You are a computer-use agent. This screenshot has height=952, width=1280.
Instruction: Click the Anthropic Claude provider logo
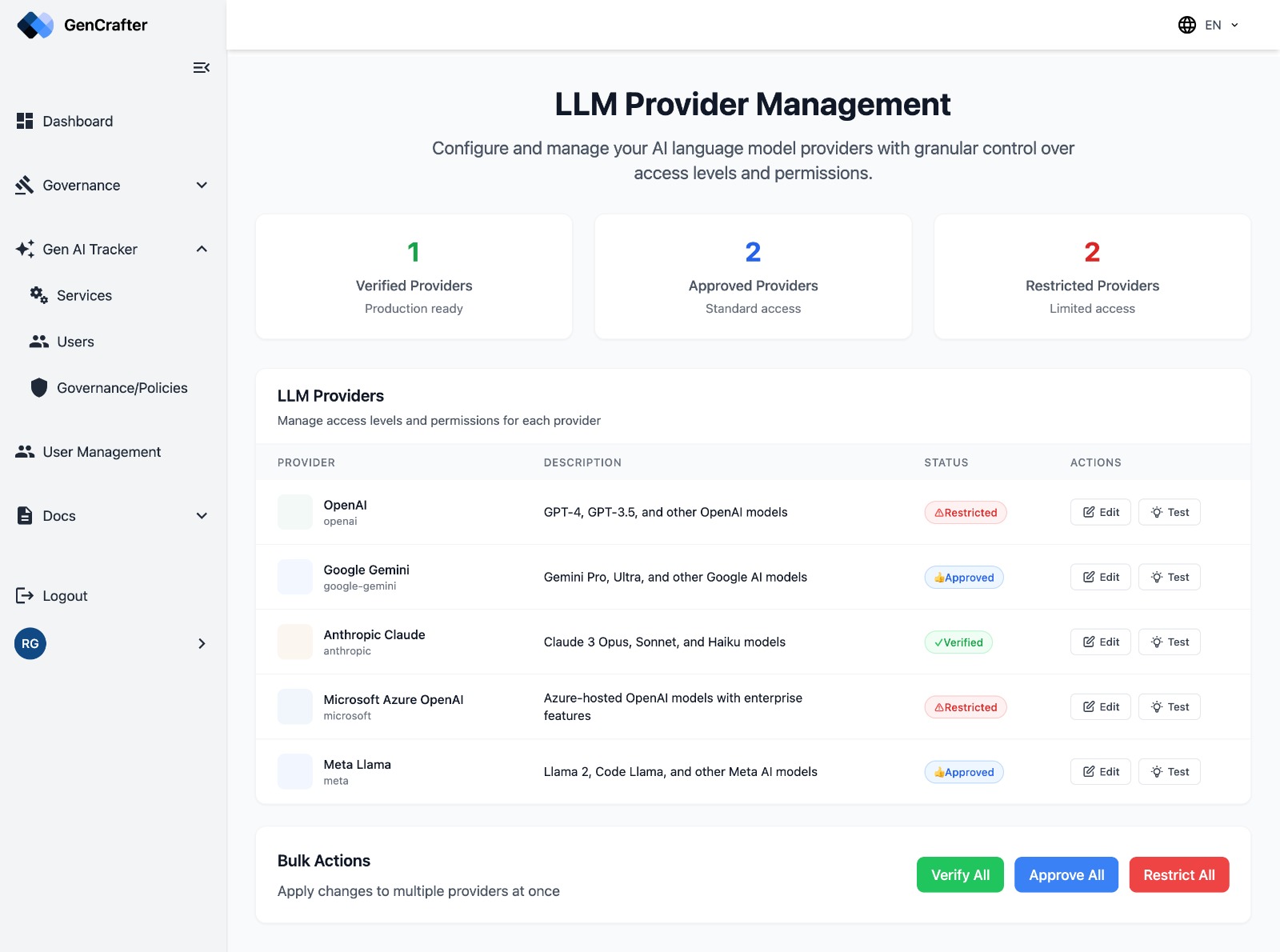[x=295, y=642]
